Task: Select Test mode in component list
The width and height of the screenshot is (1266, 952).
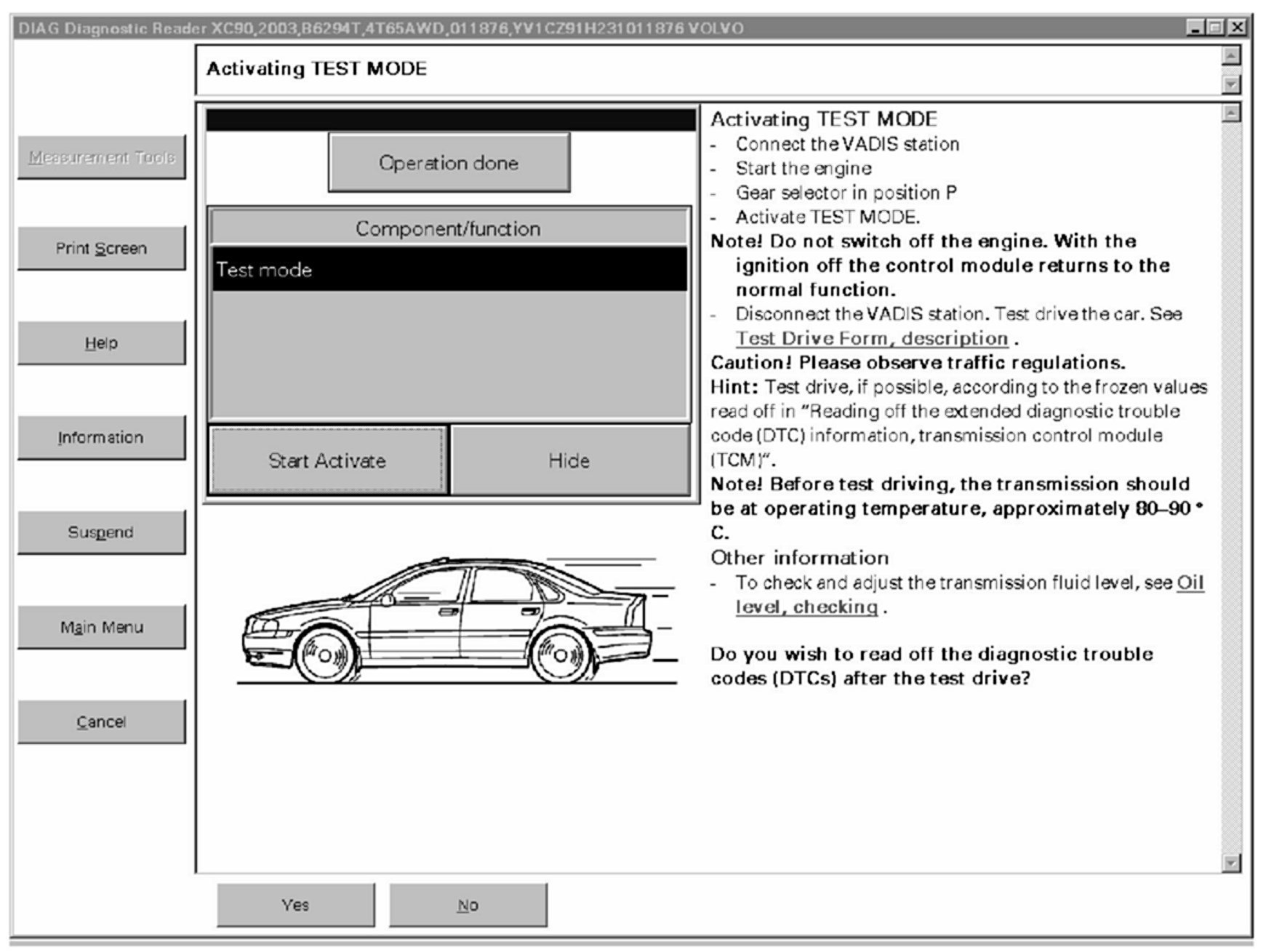Action: [449, 270]
